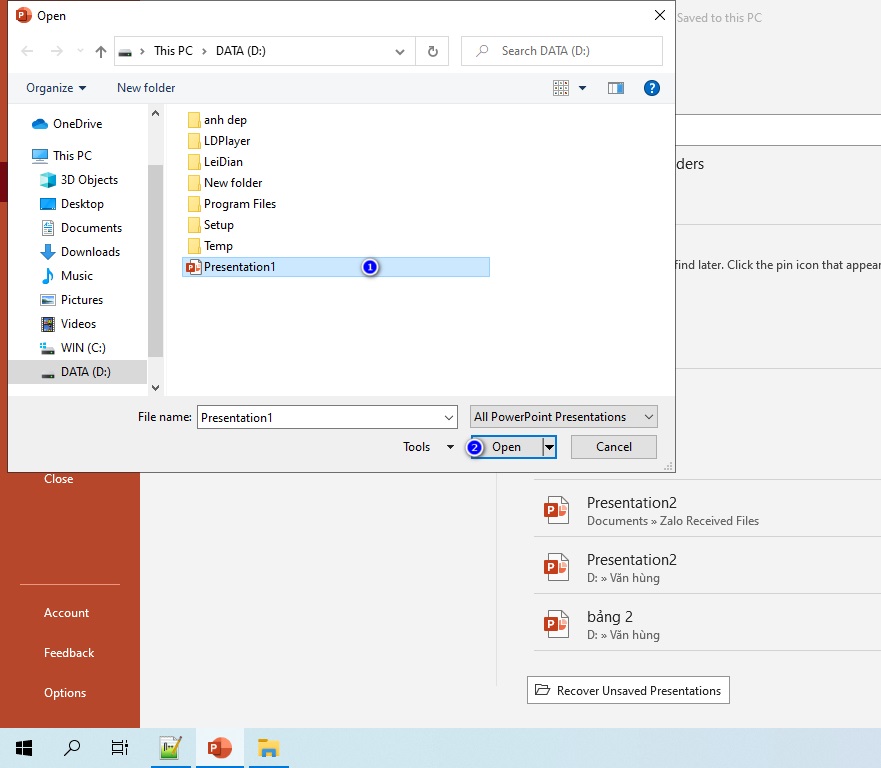Click the Search DATA (D:) box
Image resolution: width=881 pixels, height=768 pixels.
click(x=562, y=51)
